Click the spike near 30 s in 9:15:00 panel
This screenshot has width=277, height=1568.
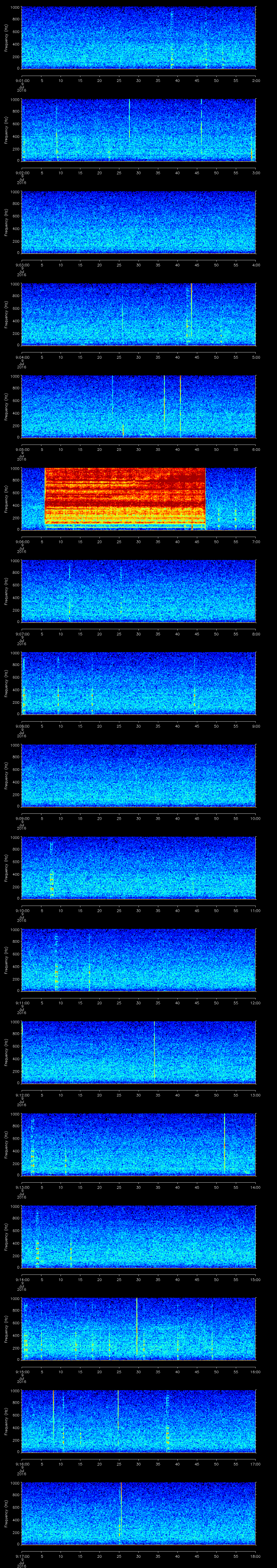(136, 1327)
